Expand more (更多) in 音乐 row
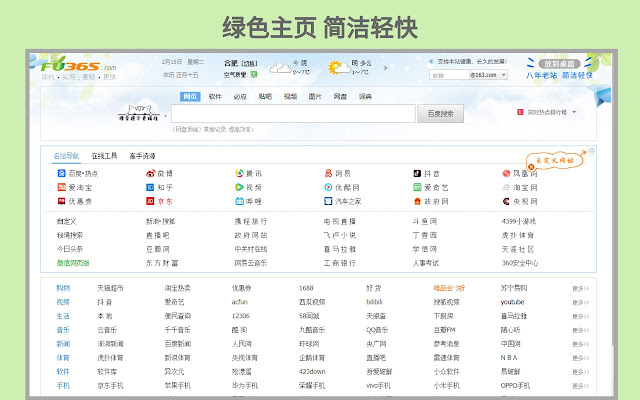The image size is (640, 400). click(x=580, y=330)
